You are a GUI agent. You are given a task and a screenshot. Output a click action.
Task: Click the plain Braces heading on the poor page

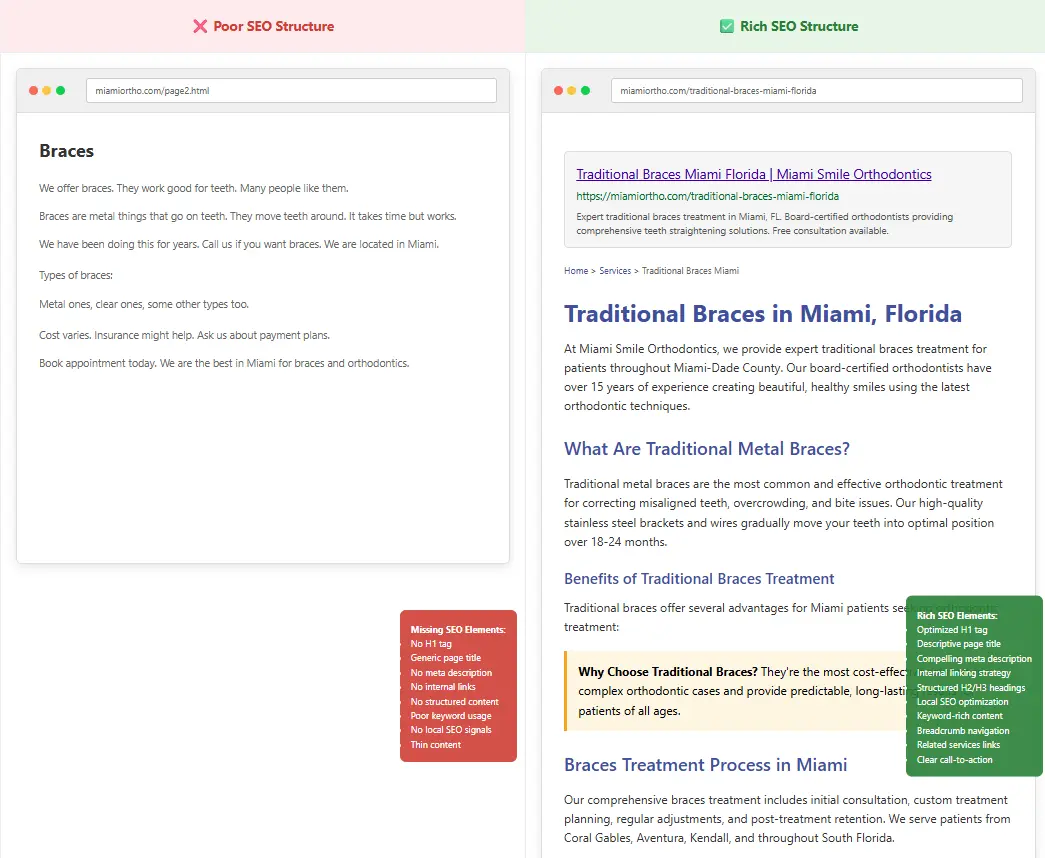(67, 151)
